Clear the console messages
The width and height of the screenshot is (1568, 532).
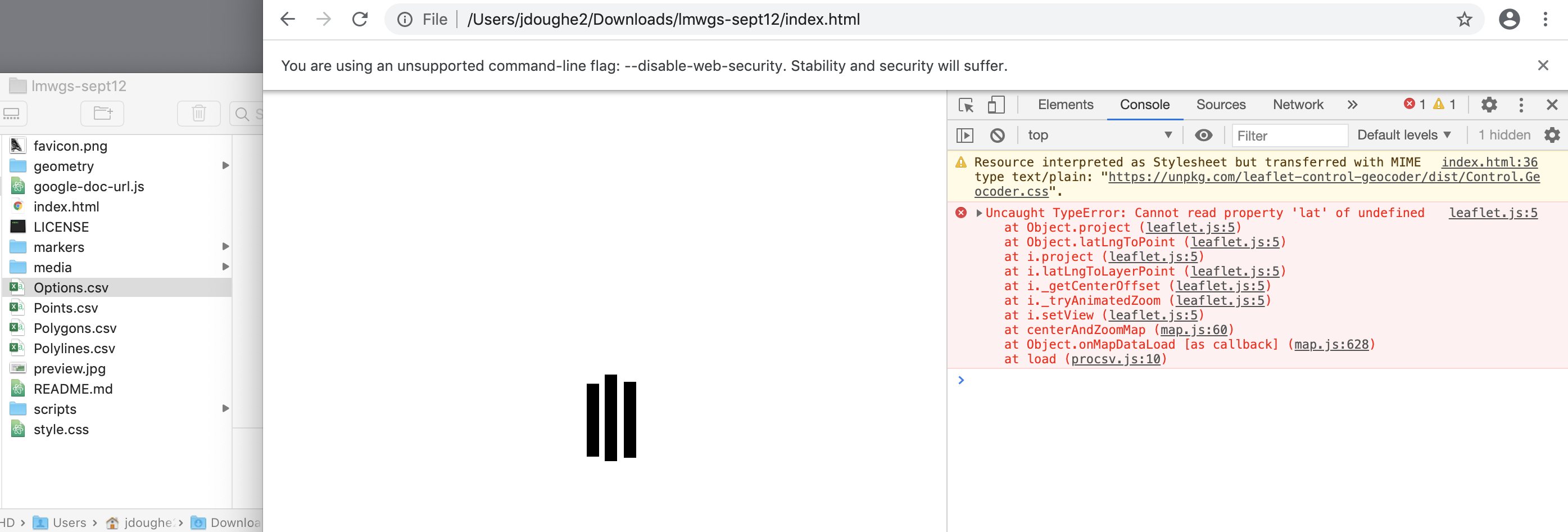coord(997,134)
